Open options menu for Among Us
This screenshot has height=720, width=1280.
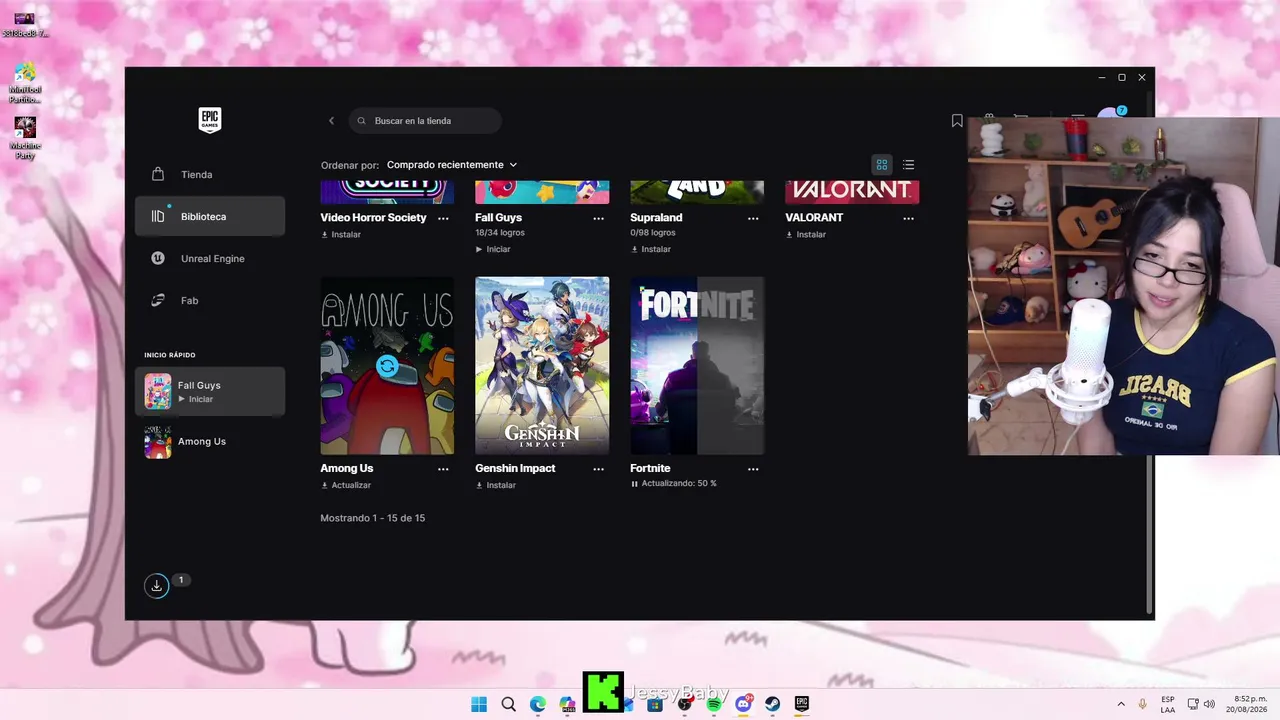point(443,469)
